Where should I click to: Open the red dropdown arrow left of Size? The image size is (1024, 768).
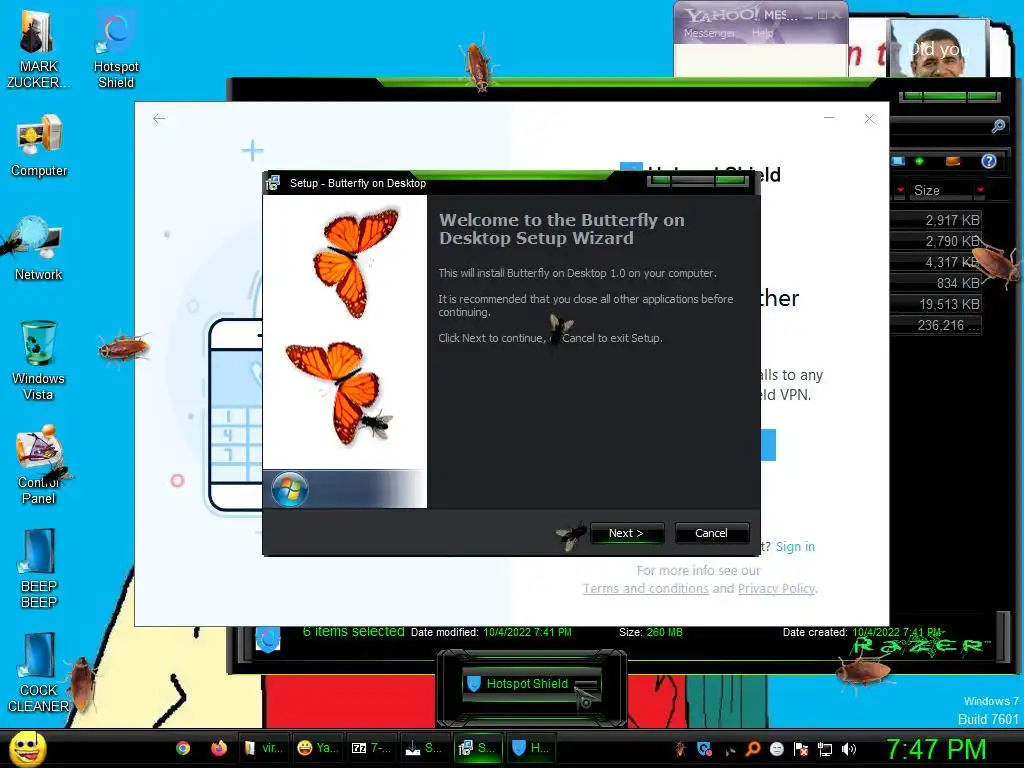900,191
